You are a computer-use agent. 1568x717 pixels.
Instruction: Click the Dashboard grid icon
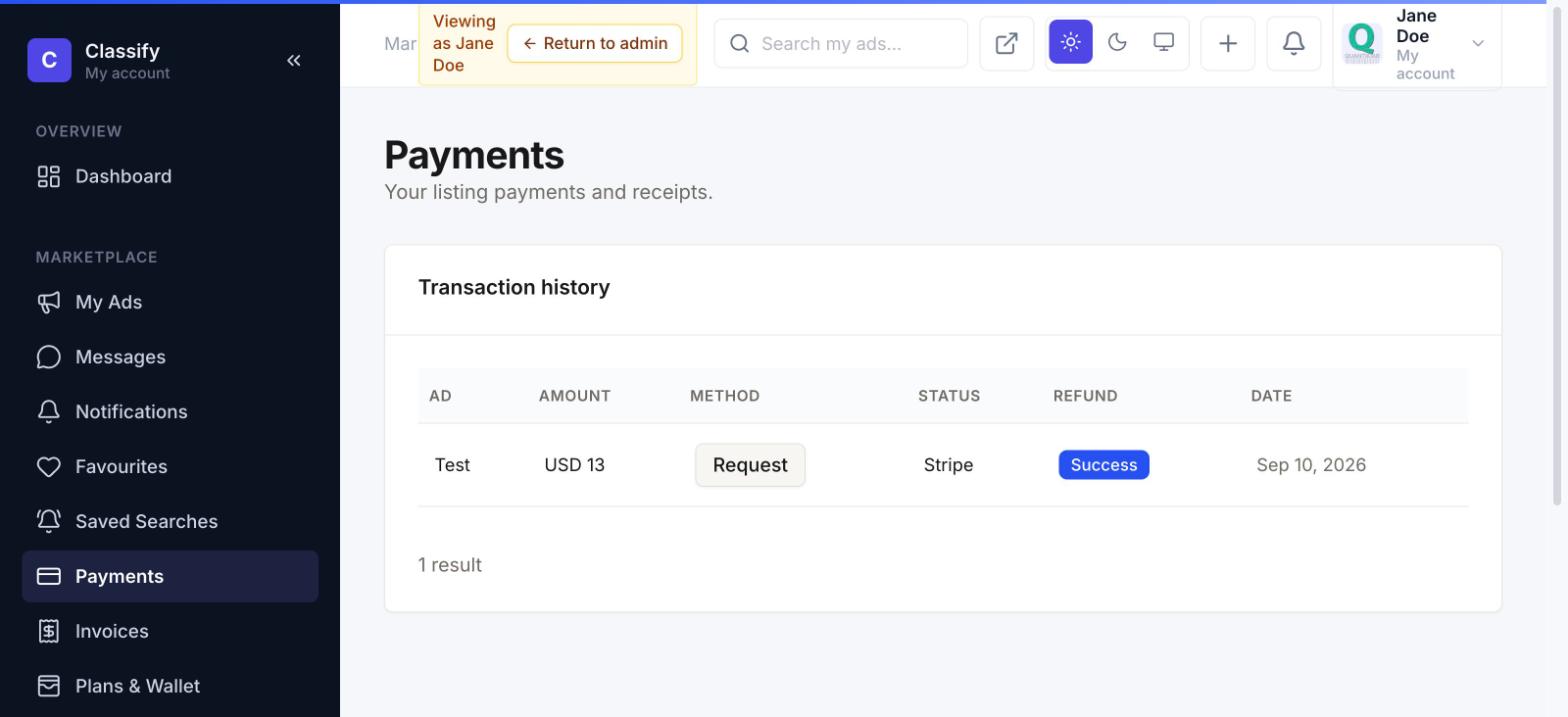[x=48, y=176]
